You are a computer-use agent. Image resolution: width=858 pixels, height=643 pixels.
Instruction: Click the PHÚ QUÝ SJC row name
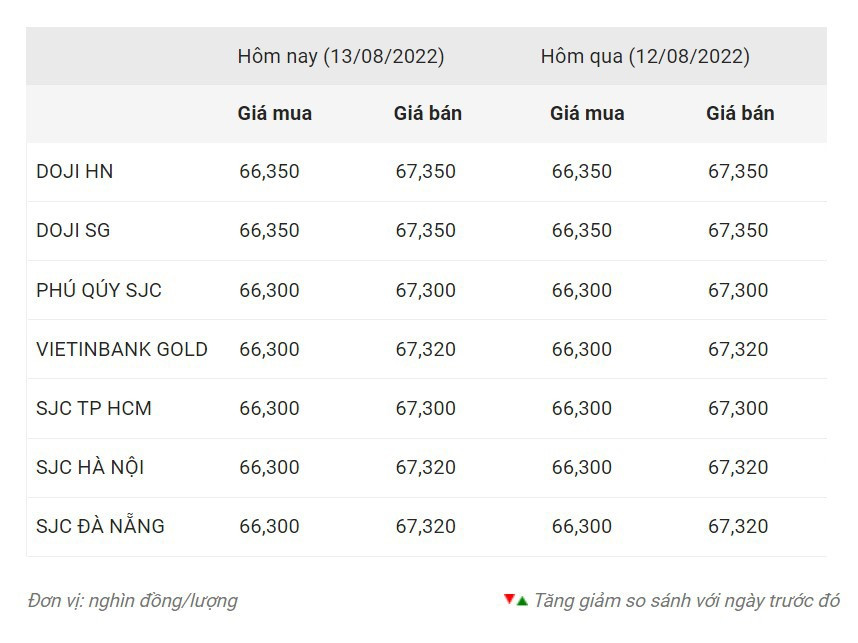(x=99, y=290)
